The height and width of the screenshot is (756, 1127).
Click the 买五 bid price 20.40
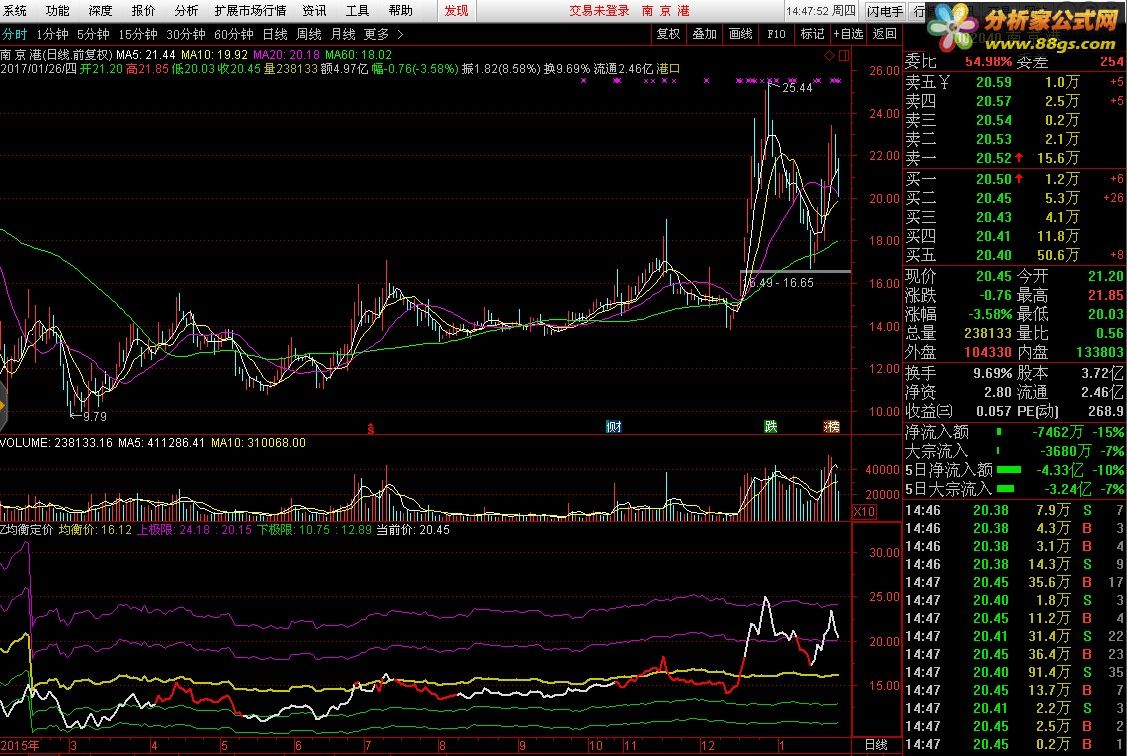tap(994, 255)
